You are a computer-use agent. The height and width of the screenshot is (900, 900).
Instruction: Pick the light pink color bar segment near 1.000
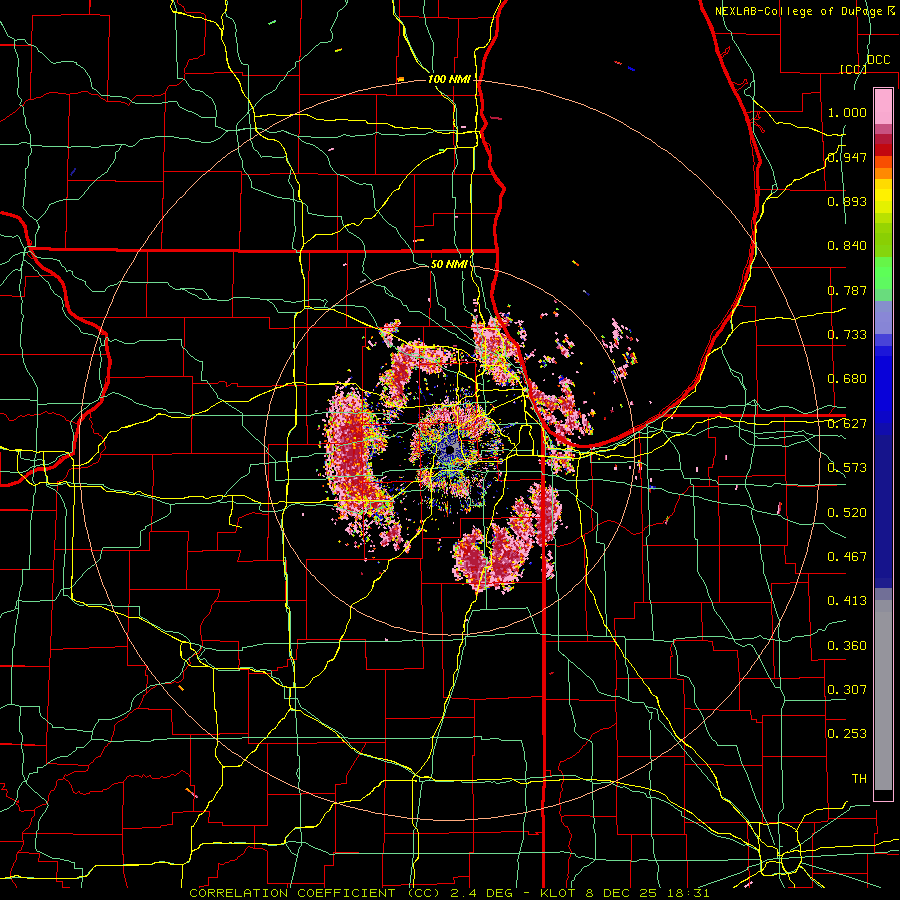point(883,107)
